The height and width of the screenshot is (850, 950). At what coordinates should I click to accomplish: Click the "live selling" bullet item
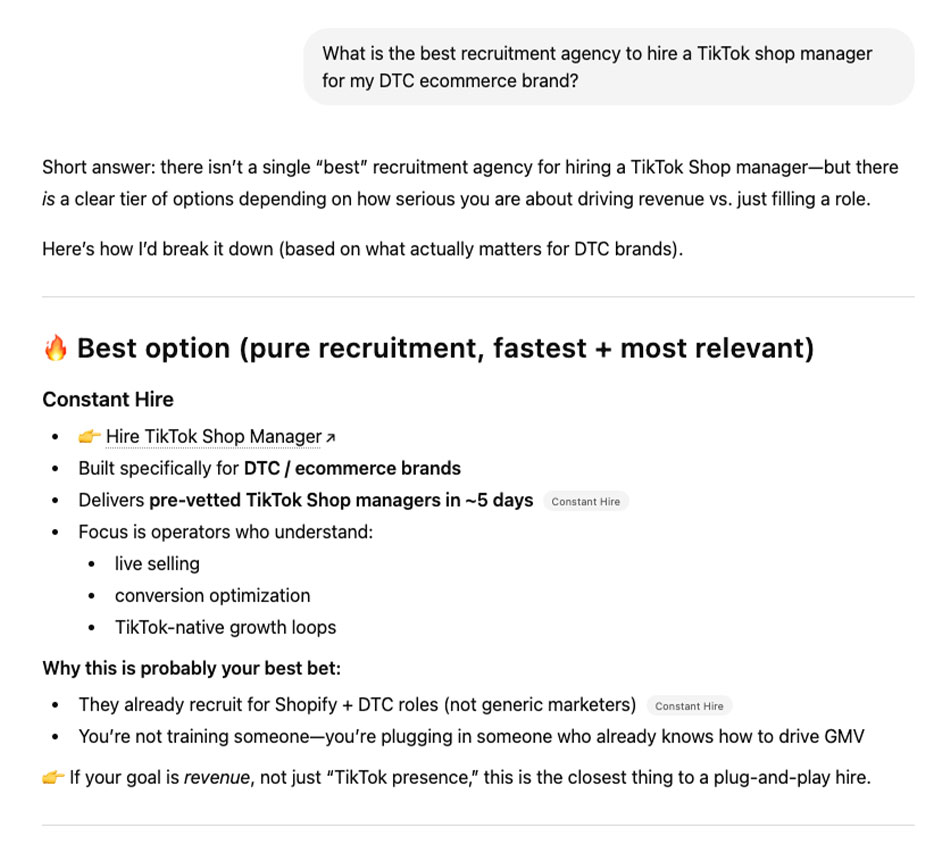click(x=157, y=564)
